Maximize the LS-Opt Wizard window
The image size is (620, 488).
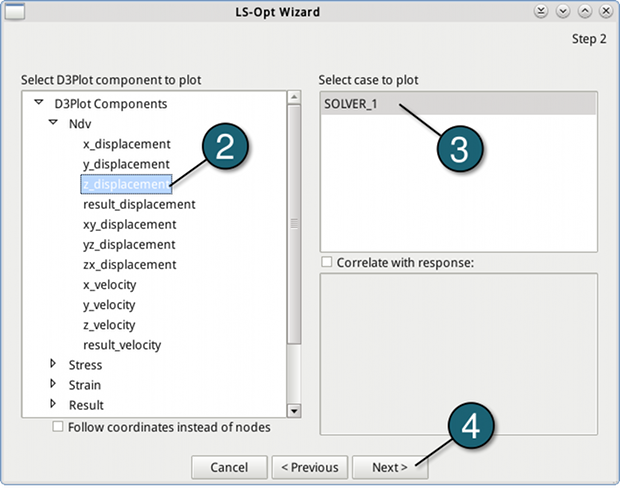click(584, 11)
